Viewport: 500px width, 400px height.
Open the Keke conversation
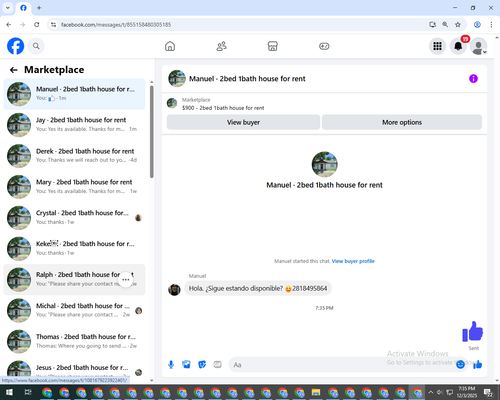[x=74, y=249]
